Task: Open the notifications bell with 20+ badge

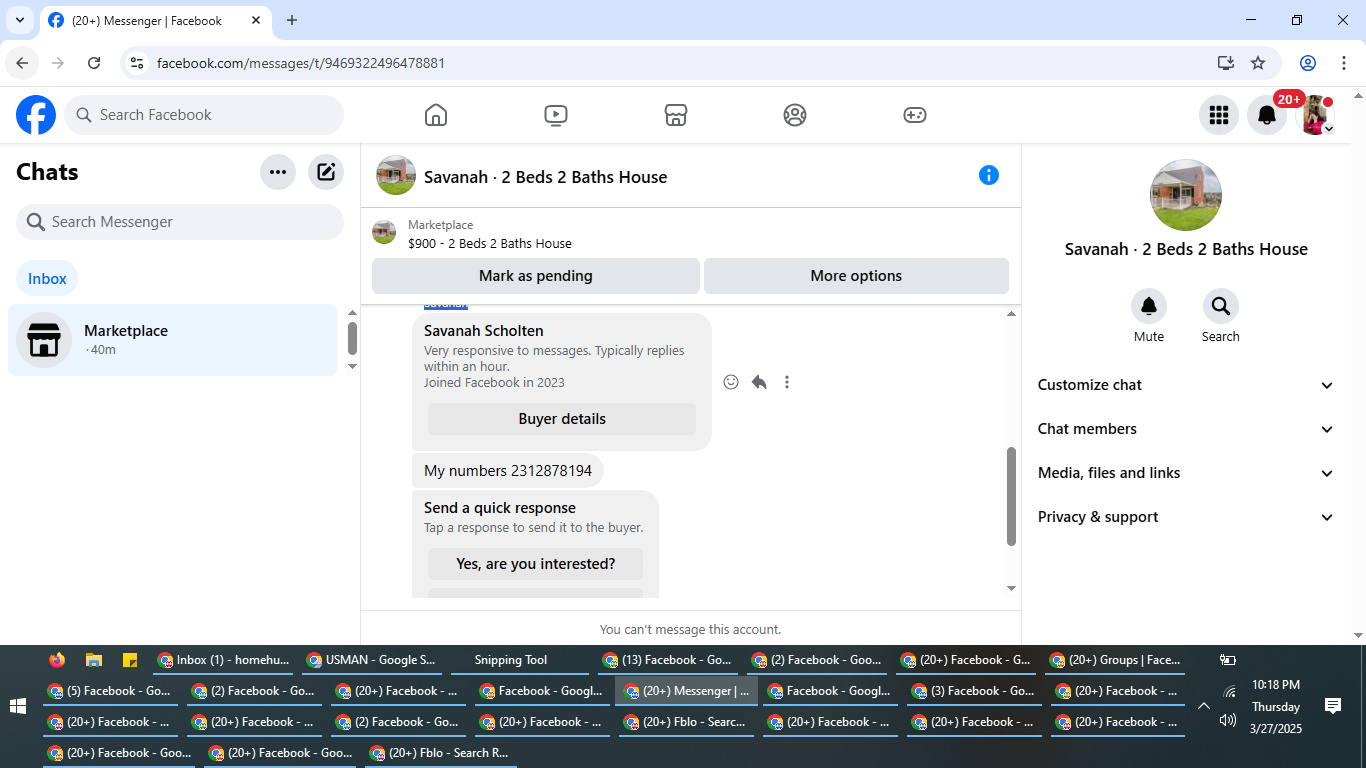Action: (1267, 115)
